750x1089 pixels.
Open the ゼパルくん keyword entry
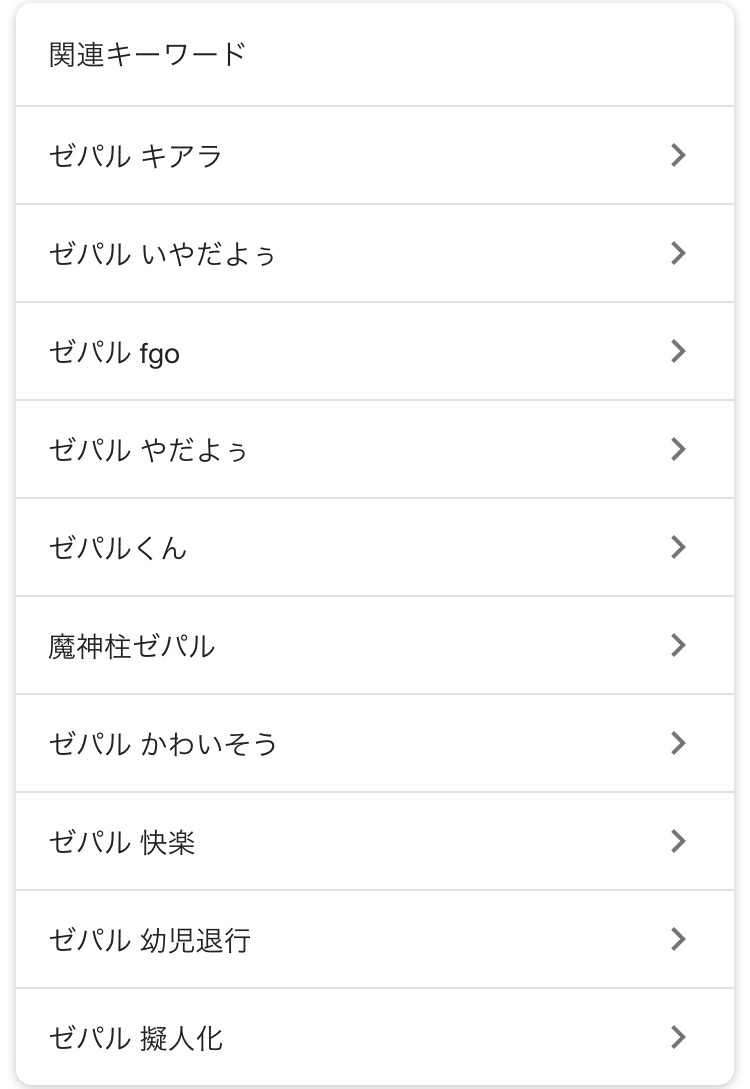point(118,548)
